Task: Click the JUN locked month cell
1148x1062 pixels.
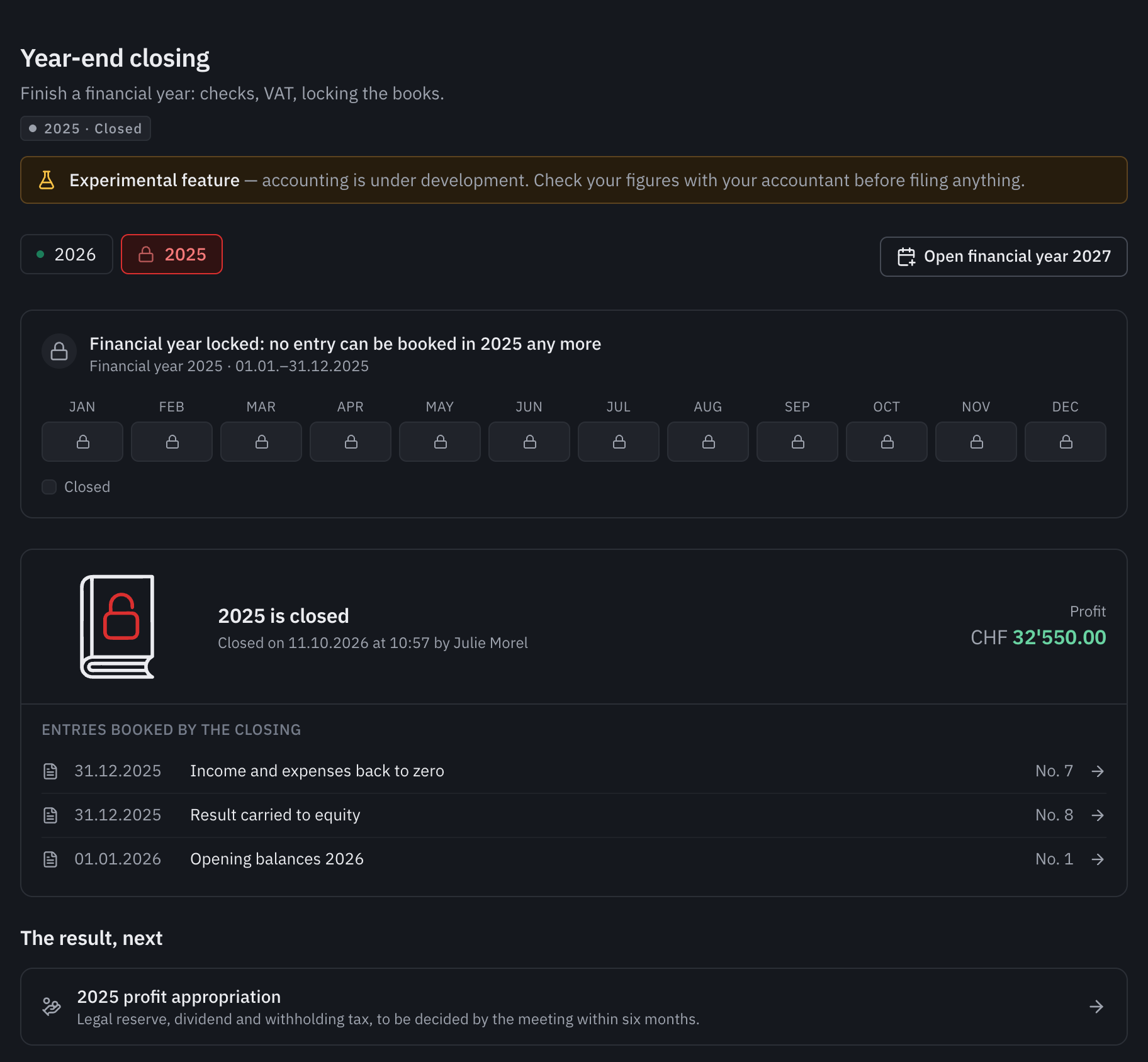Action: point(529,442)
